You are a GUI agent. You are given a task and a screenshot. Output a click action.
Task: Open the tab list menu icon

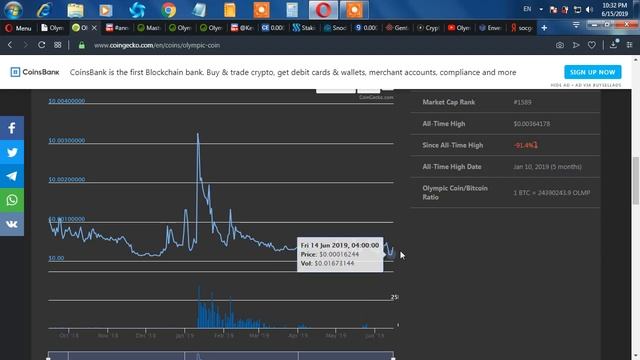click(576, 25)
